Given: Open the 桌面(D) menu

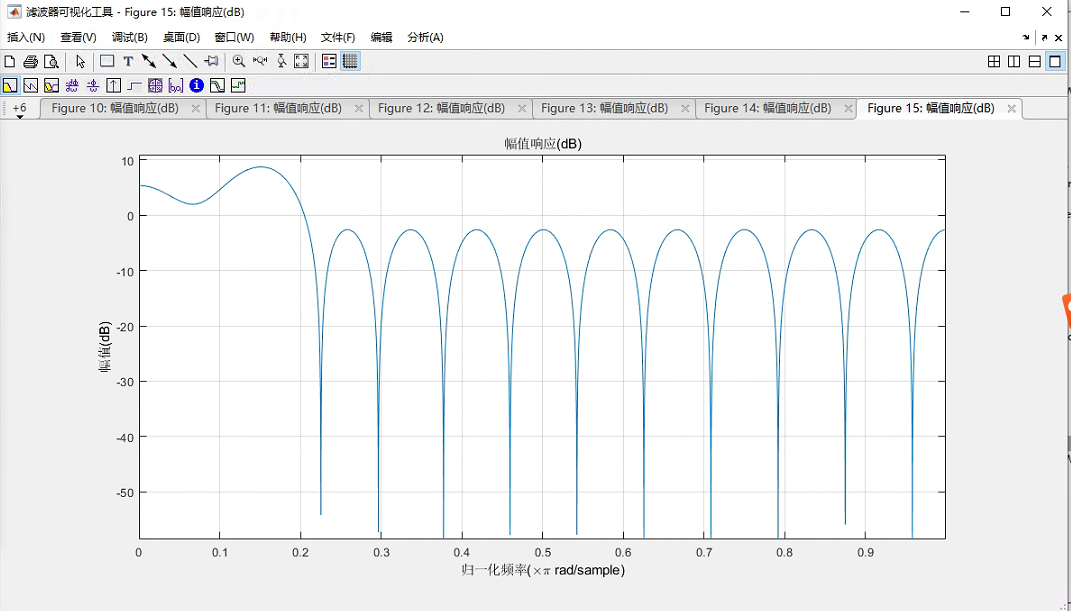Looking at the screenshot, I should tap(182, 38).
